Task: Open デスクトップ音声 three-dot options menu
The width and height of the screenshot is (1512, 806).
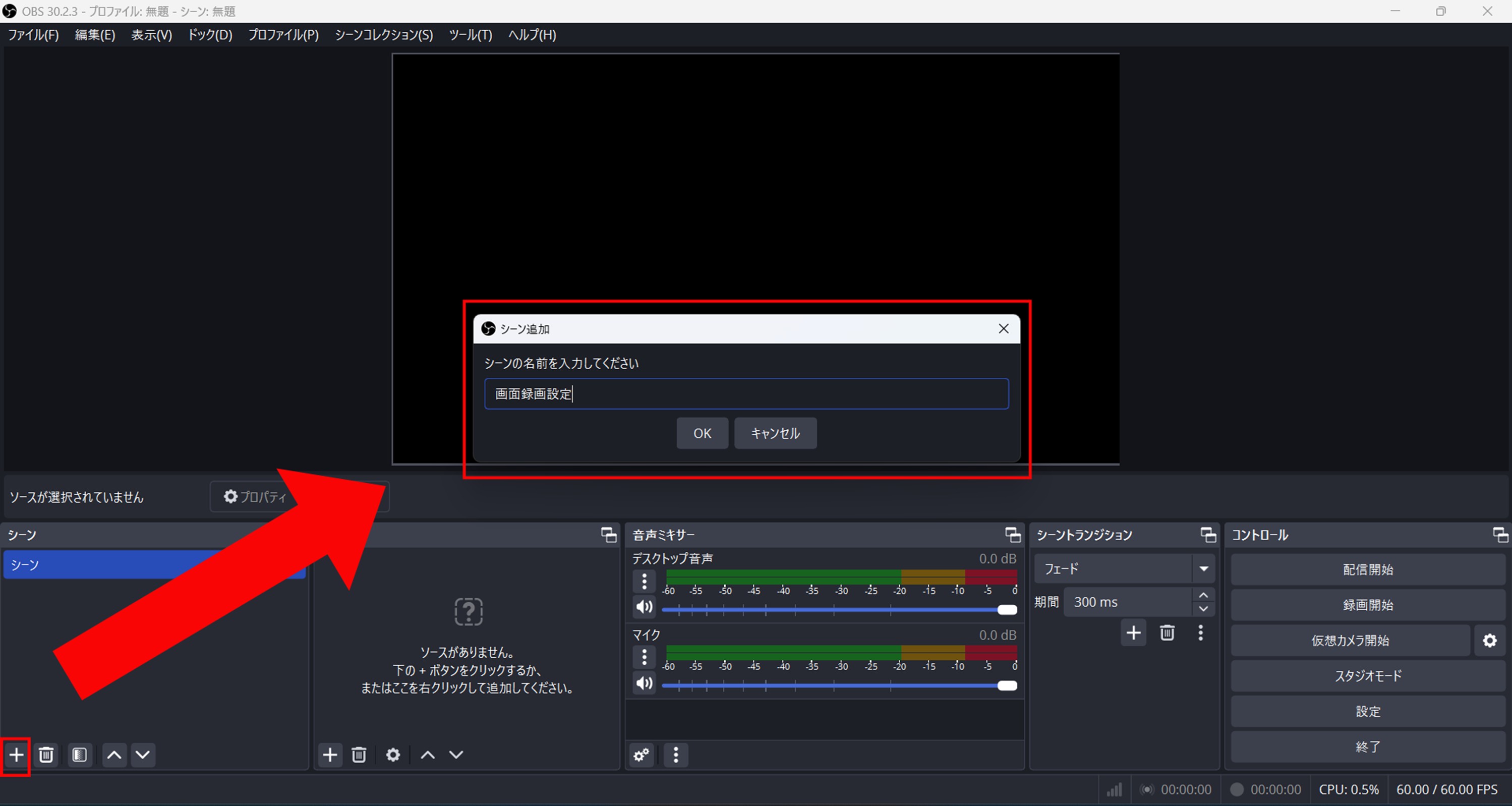Action: click(x=644, y=581)
